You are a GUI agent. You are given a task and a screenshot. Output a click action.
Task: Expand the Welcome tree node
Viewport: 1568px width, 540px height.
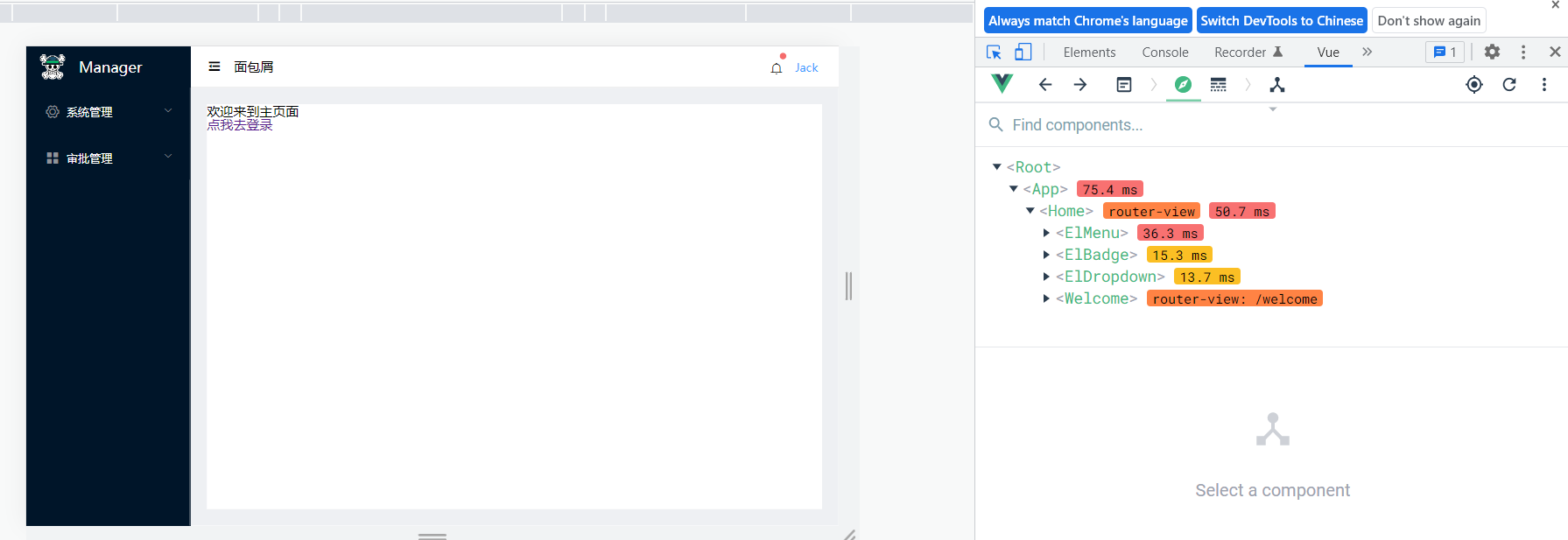click(x=1046, y=298)
